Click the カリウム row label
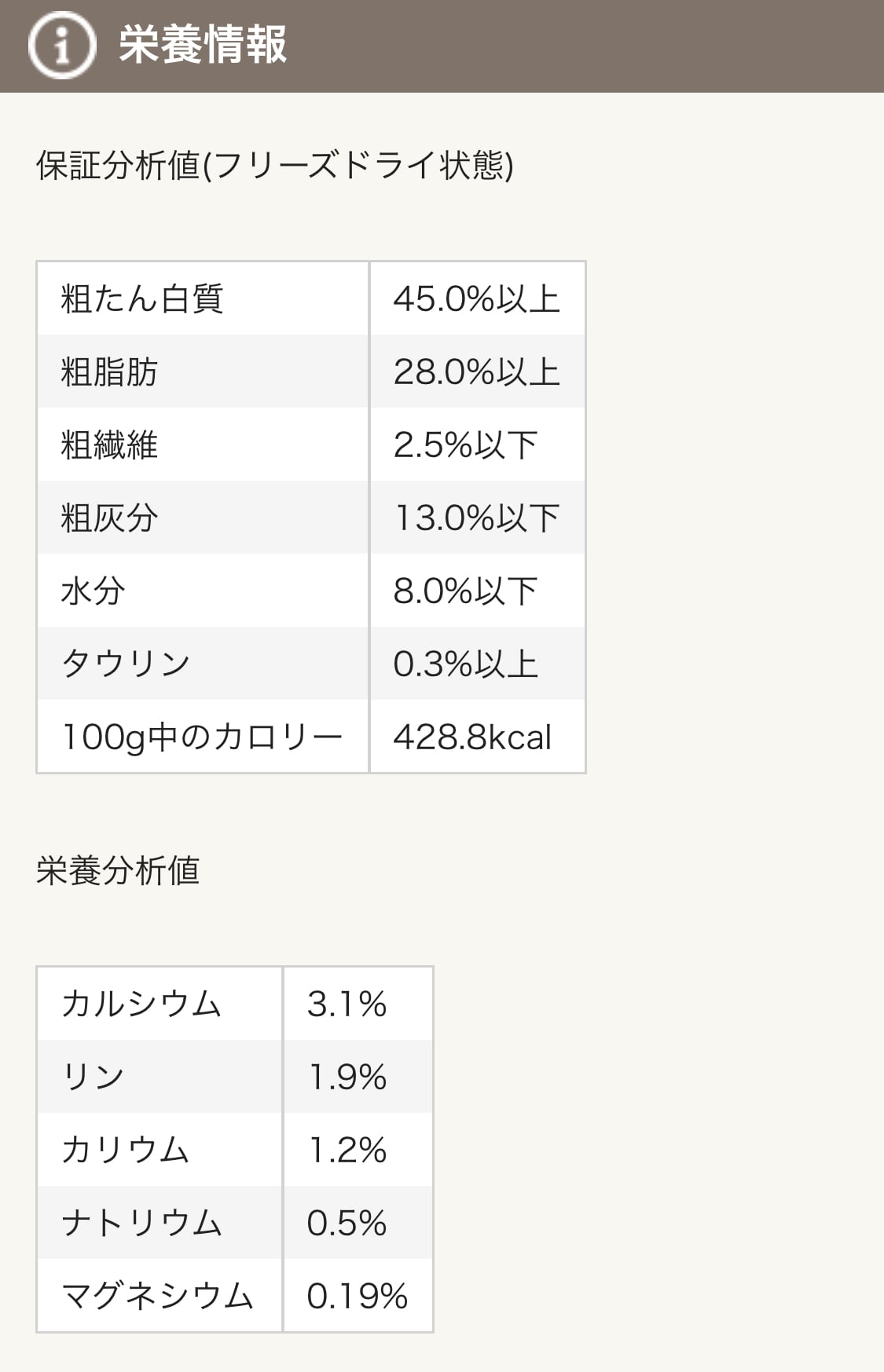Screen dimensions: 884x1372 coord(126,1151)
